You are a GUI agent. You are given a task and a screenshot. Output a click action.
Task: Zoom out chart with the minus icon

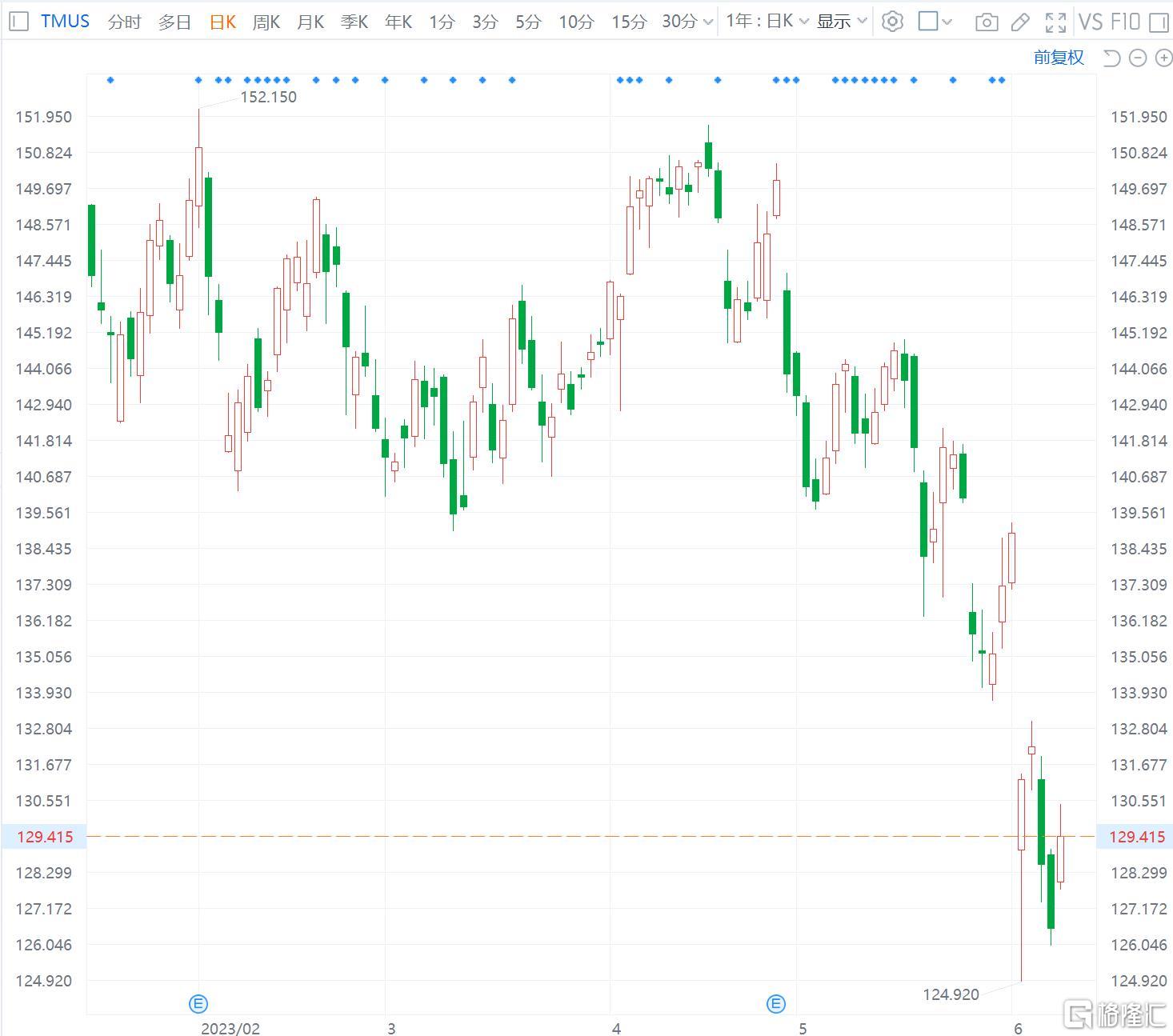[x=1138, y=58]
